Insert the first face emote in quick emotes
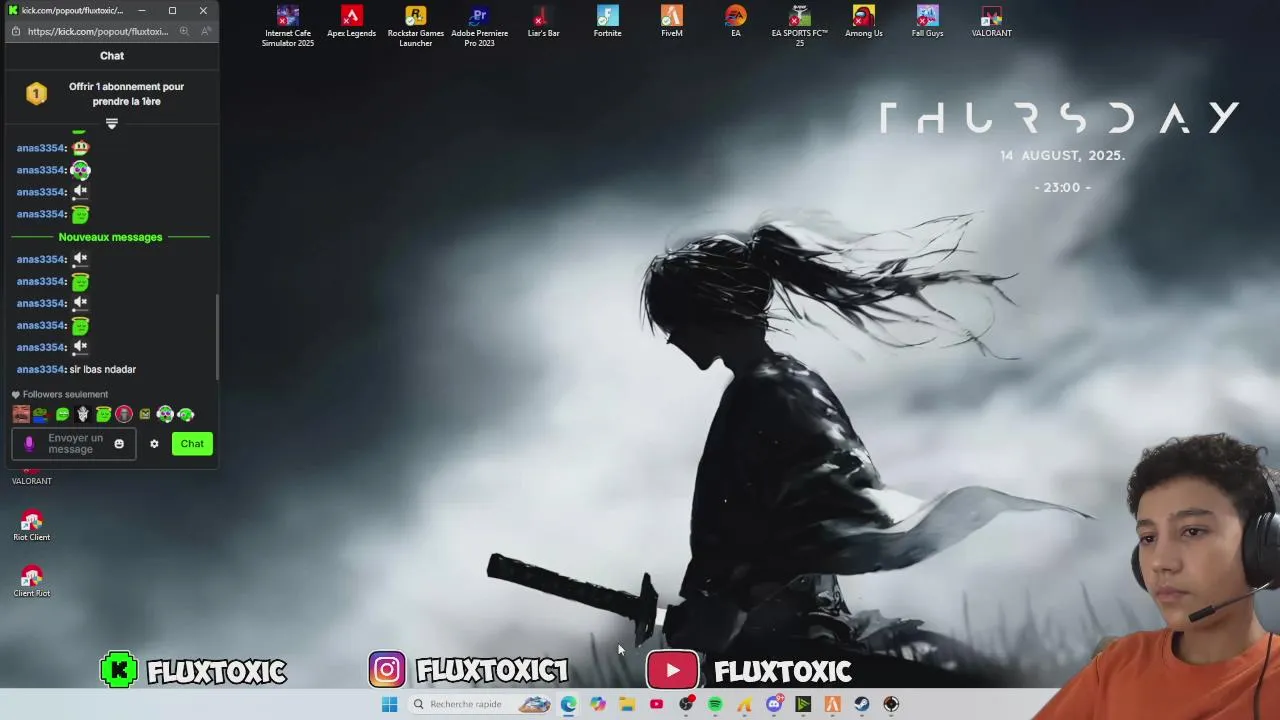 21,414
